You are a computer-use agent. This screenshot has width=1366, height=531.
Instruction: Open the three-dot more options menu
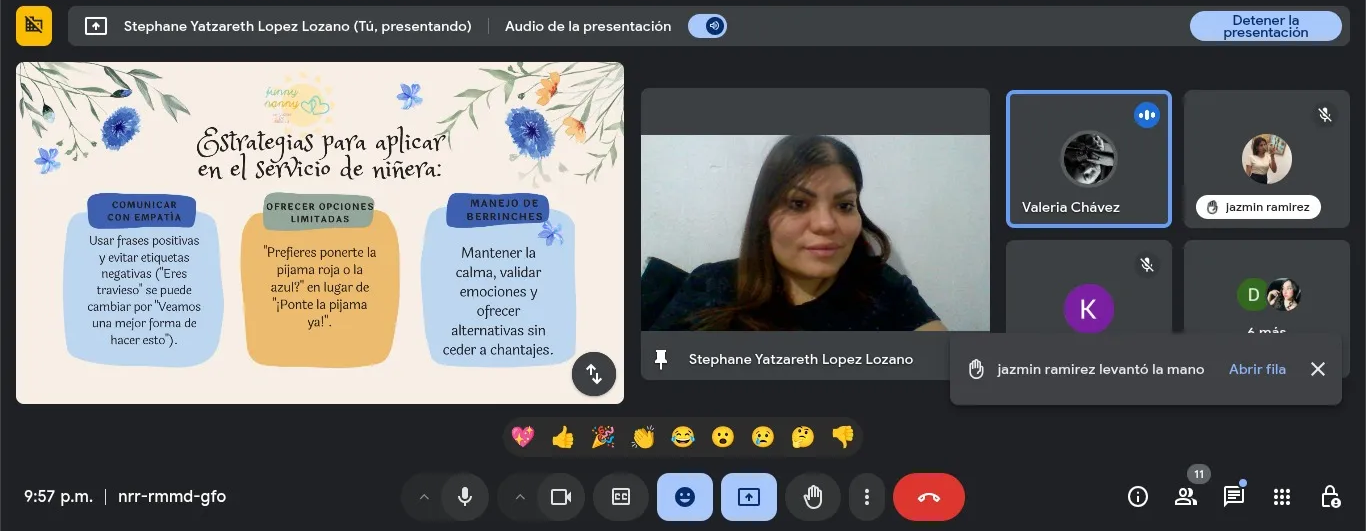pyautogui.click(x=866, y=497)
